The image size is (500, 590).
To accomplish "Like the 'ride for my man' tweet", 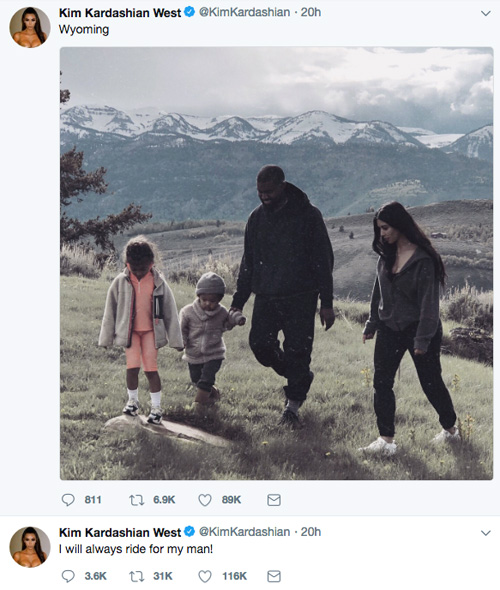I will click(x=205, y=576).
